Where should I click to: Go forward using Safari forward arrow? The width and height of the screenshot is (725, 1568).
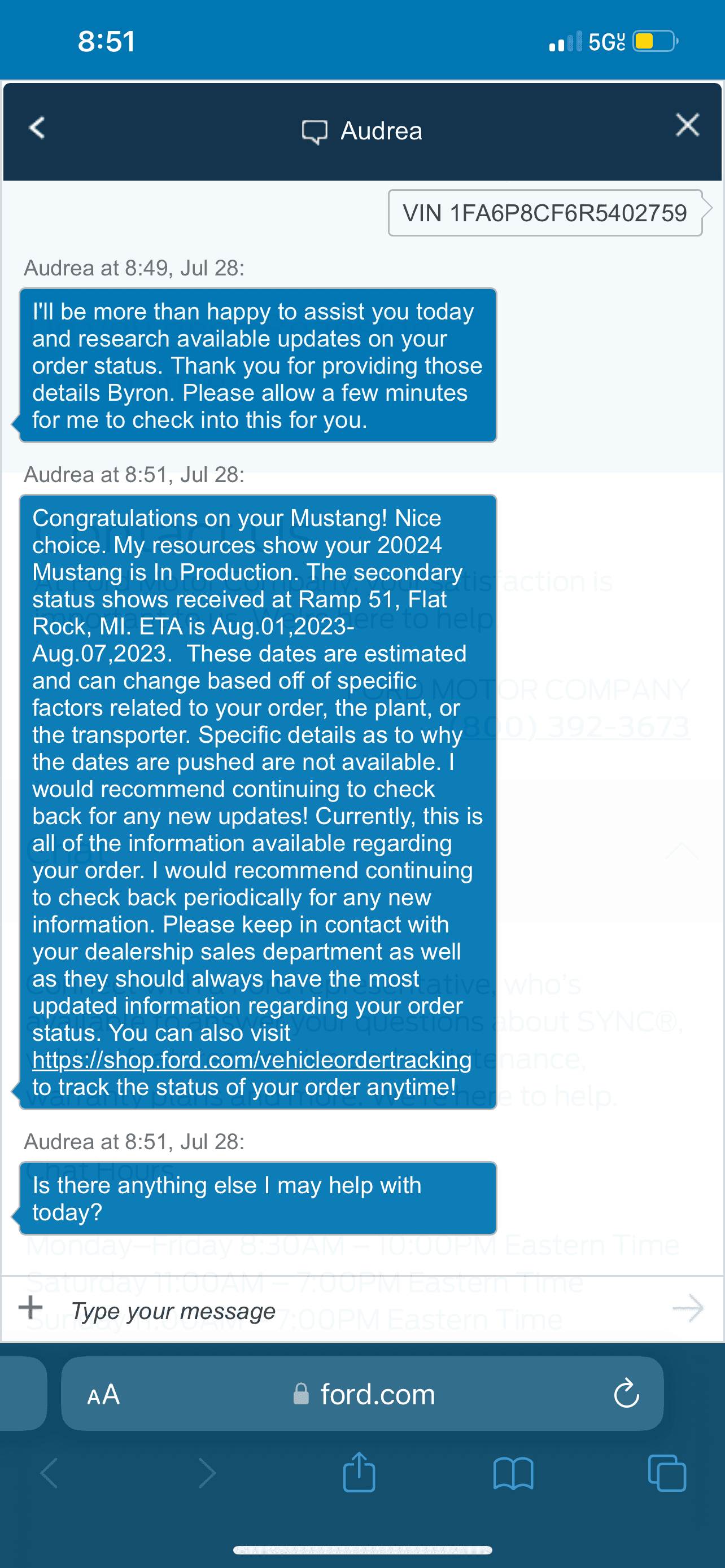[207, 1474]
